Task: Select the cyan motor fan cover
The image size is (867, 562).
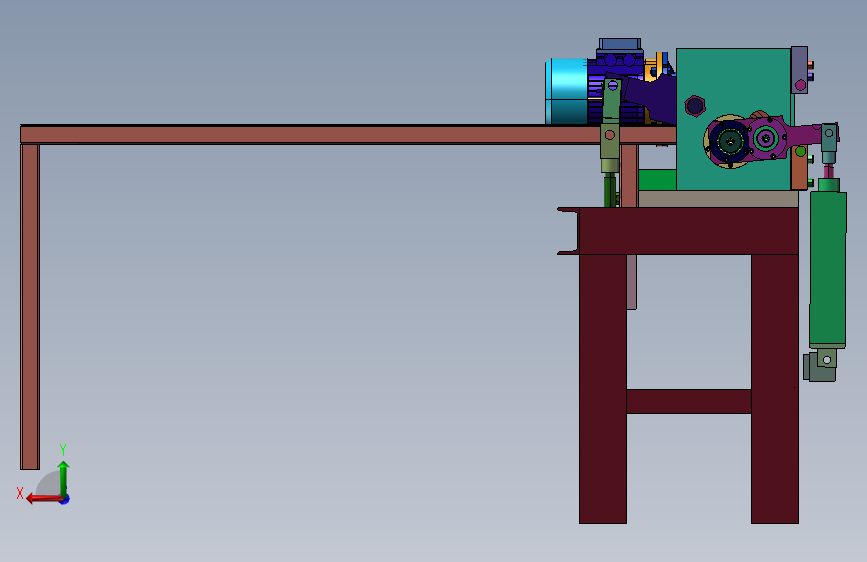Action: pyautogui.click(x=566, y=92)
